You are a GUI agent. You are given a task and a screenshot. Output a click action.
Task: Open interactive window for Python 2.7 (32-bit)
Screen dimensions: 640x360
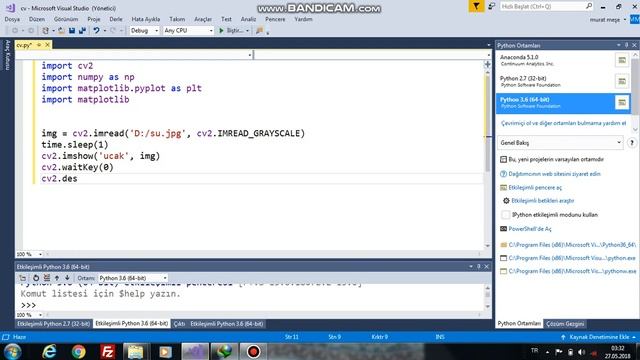622,81
